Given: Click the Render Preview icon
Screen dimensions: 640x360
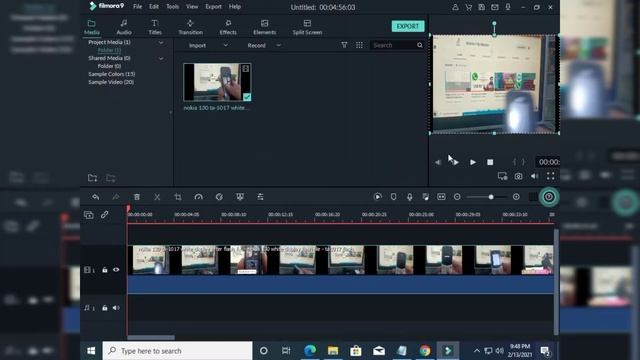Looking at the screenshot, I should click(378, 197).
